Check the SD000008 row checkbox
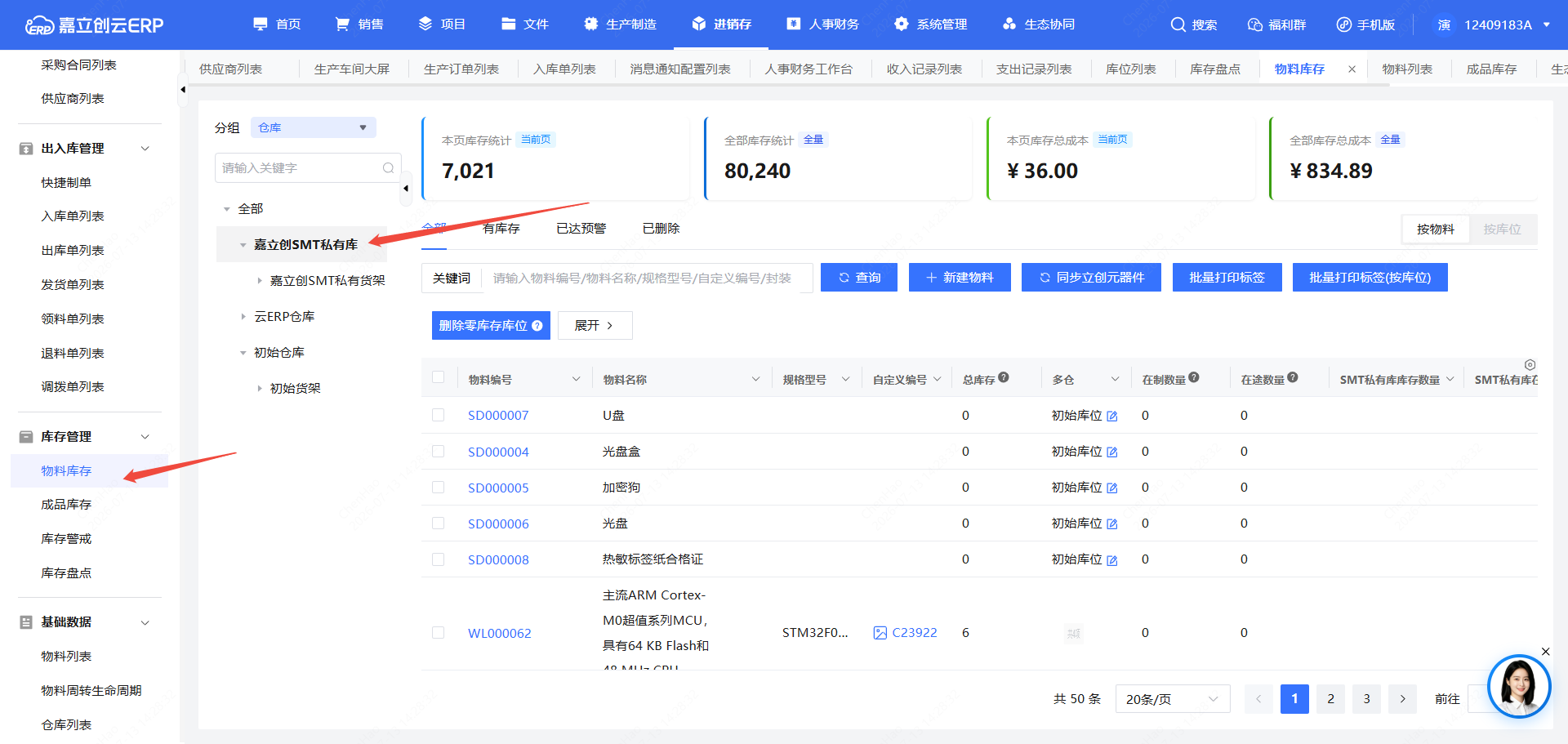1568x744 pixels. (x=439, y=559)
